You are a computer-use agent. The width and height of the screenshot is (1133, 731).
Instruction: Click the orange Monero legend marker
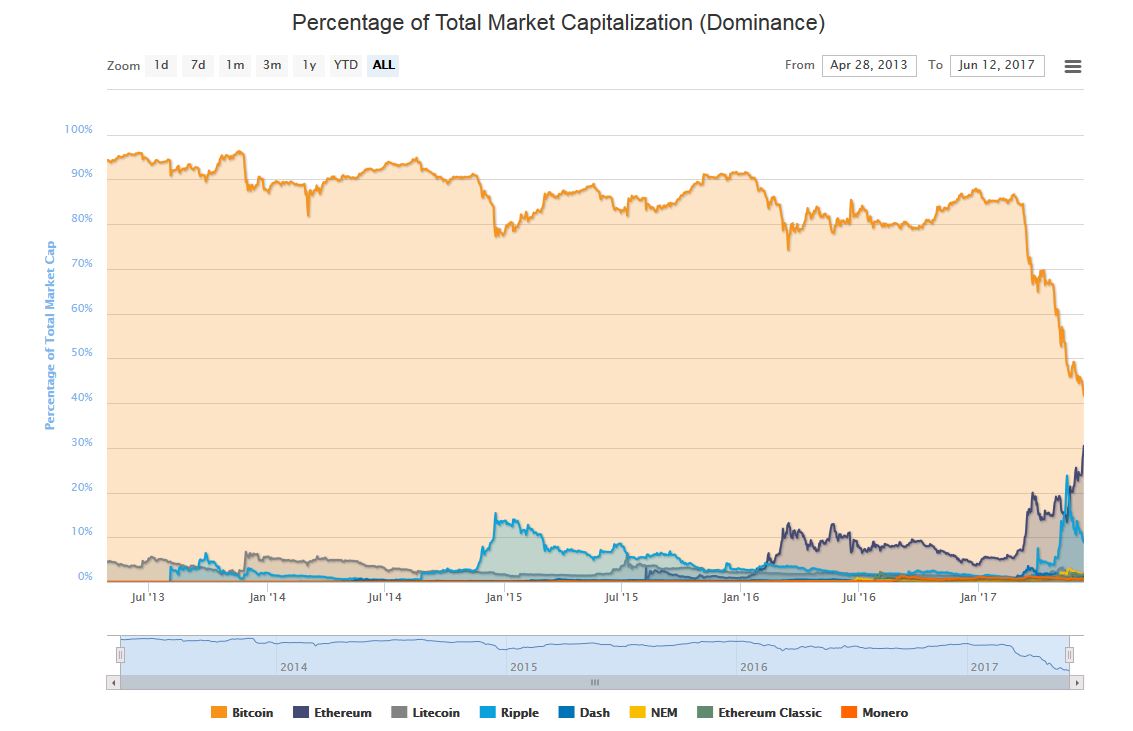pos(847,712)
